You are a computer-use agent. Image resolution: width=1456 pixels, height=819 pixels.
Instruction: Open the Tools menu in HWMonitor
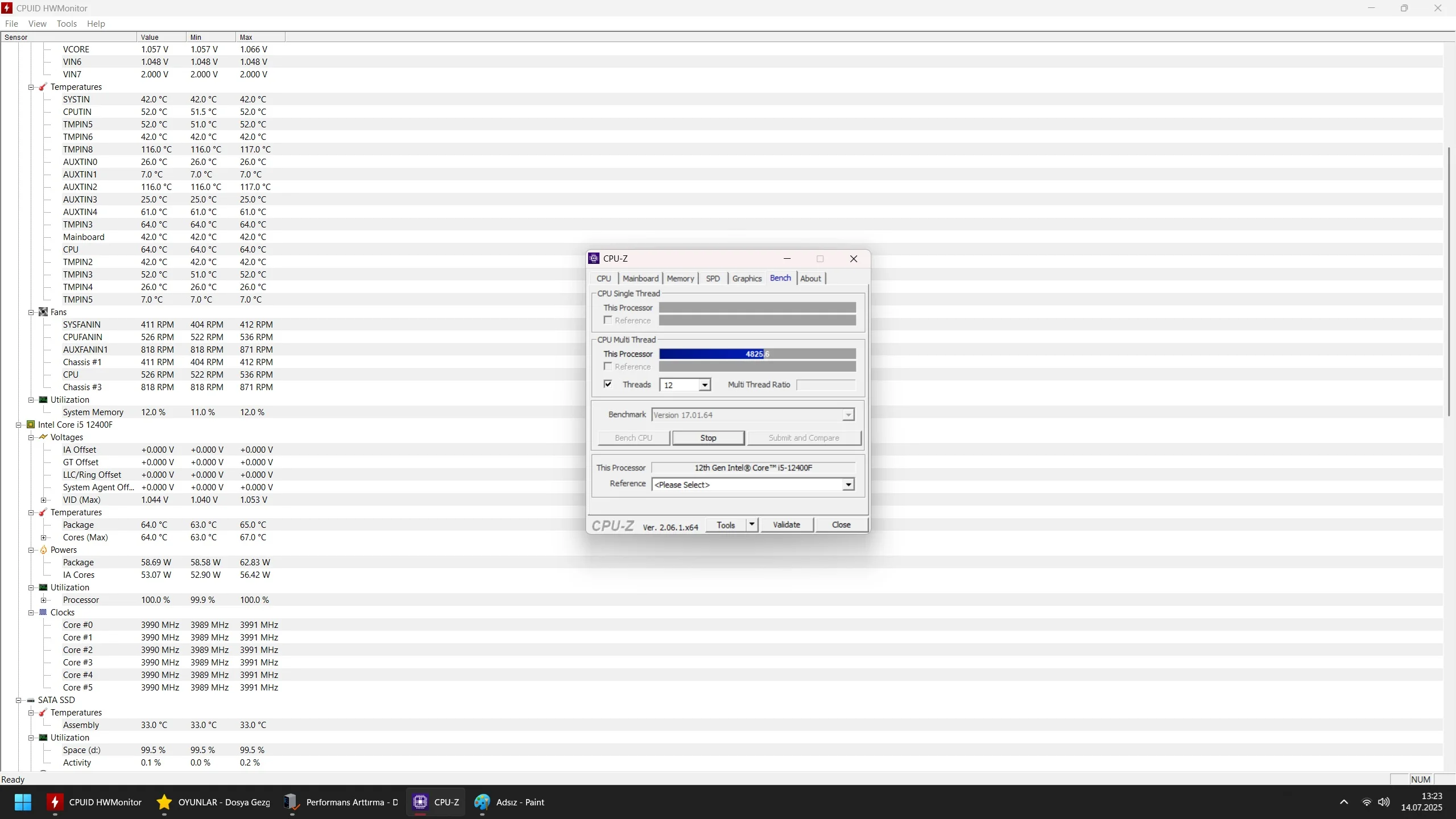tap(67, 24)
